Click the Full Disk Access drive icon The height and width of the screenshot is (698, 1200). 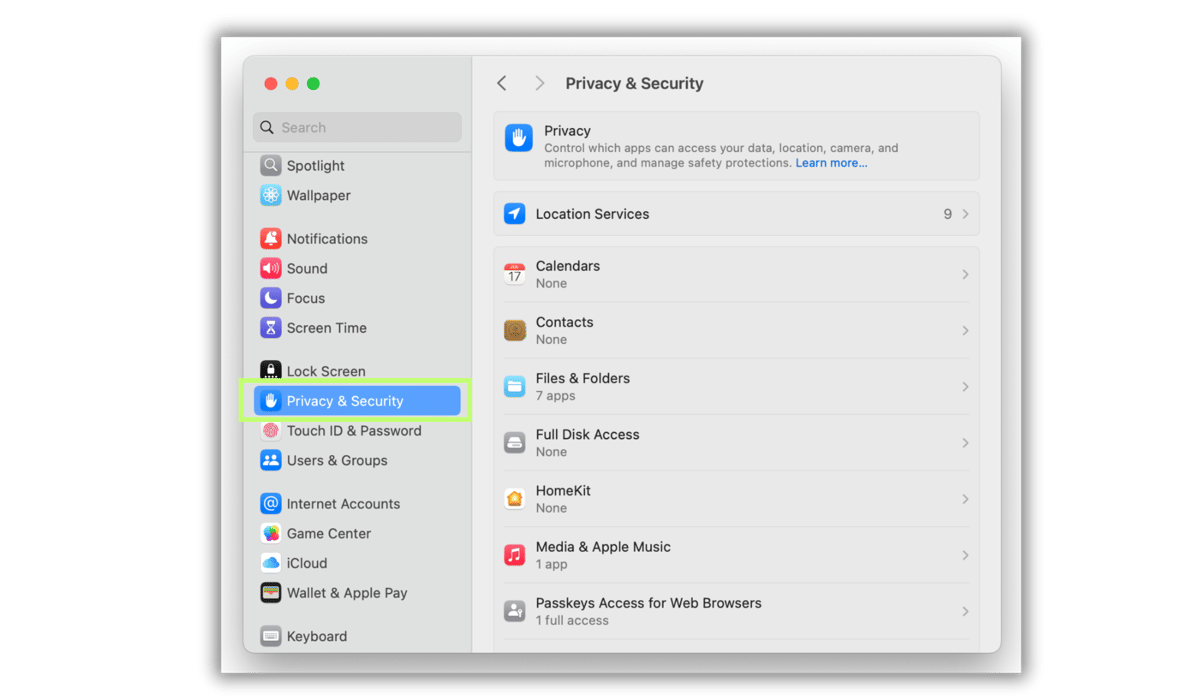[x=515, y=442]
